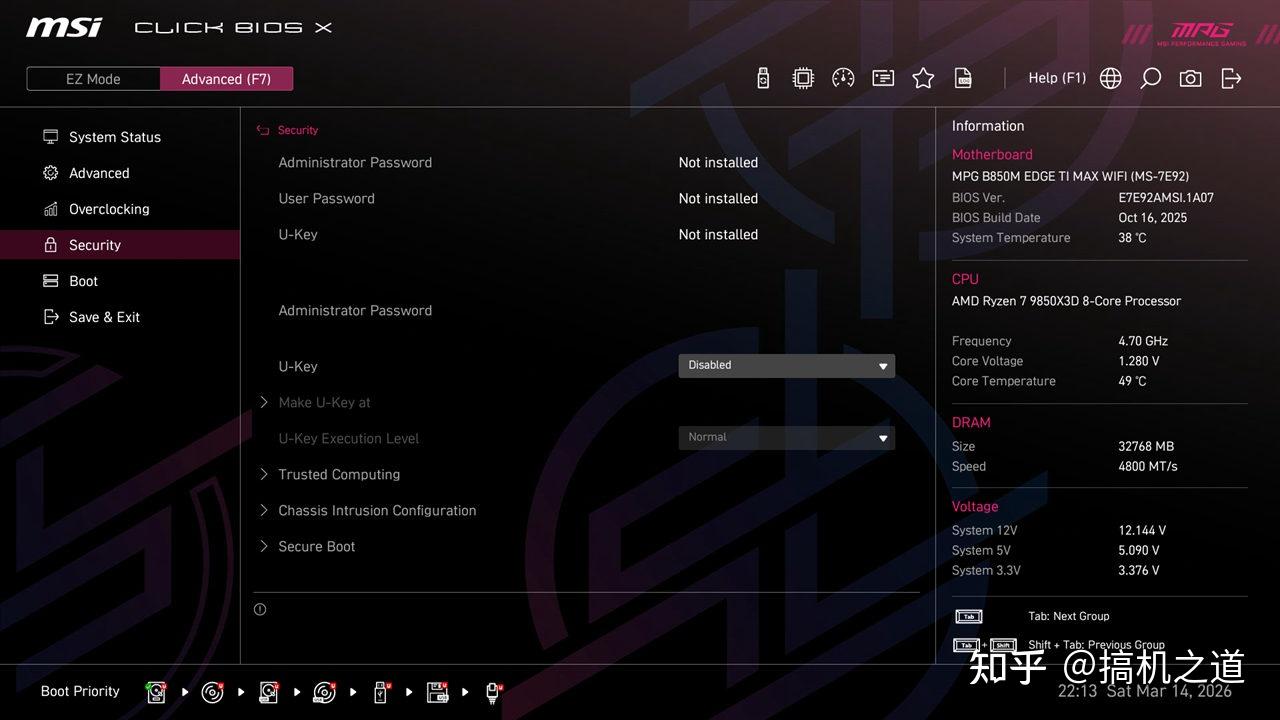
Task: Expand the Make U-Key at submenu
Action: [x=324, y=402]
